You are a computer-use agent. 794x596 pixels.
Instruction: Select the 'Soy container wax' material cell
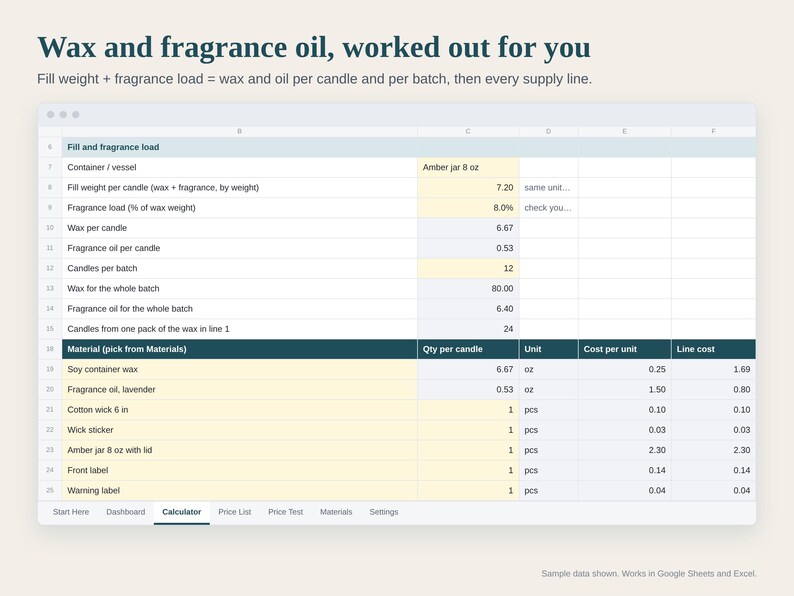click(240, 369)
